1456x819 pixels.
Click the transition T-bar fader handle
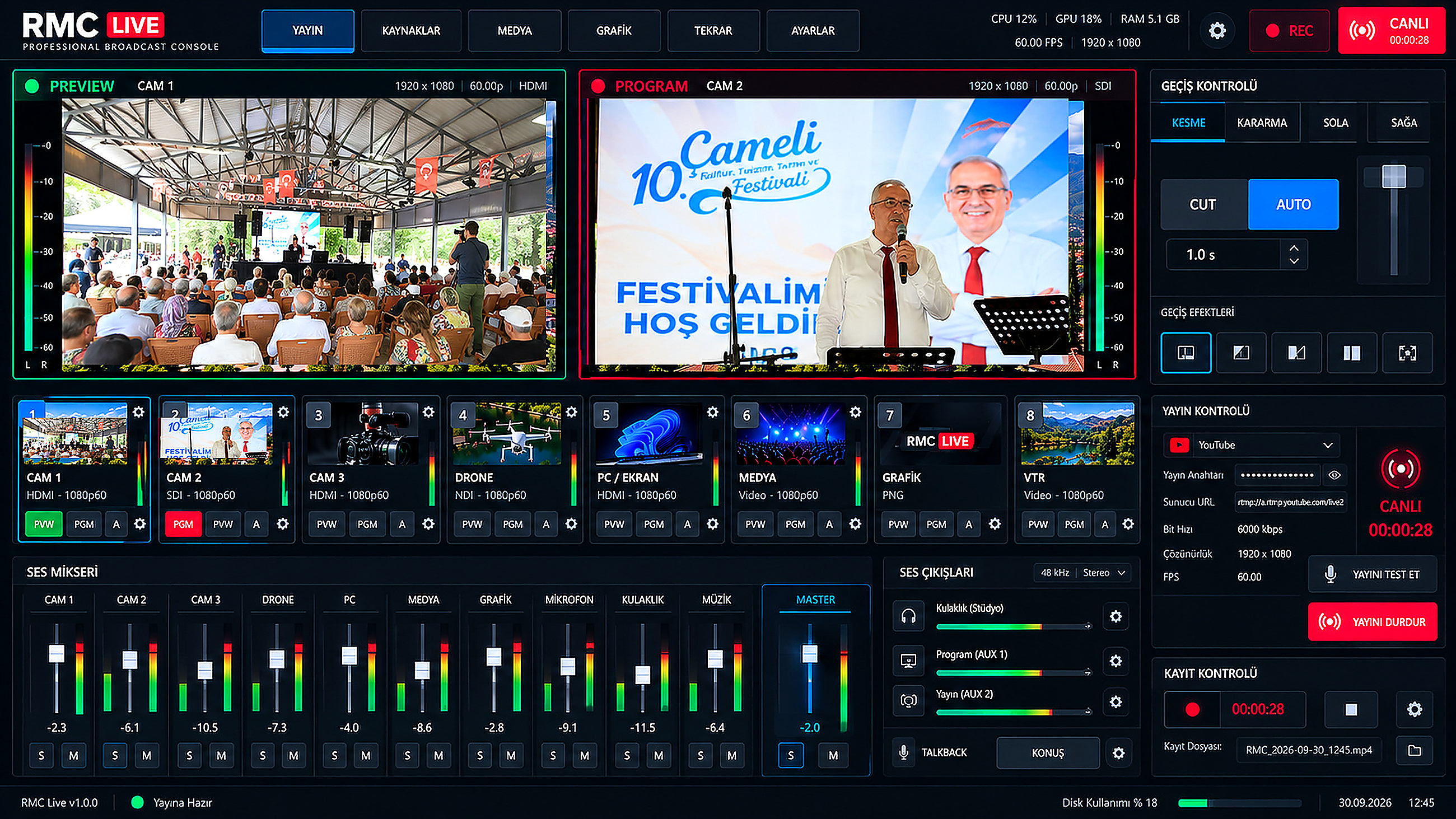coord(1394,176)
